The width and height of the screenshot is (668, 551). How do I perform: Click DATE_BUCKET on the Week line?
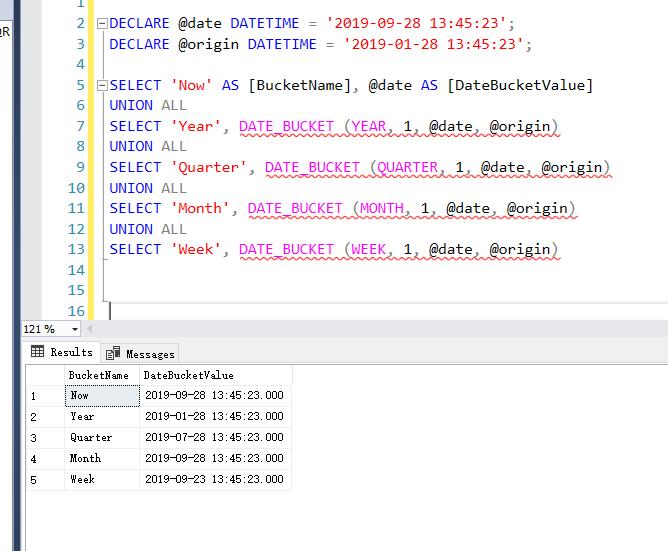pos(286,249)
